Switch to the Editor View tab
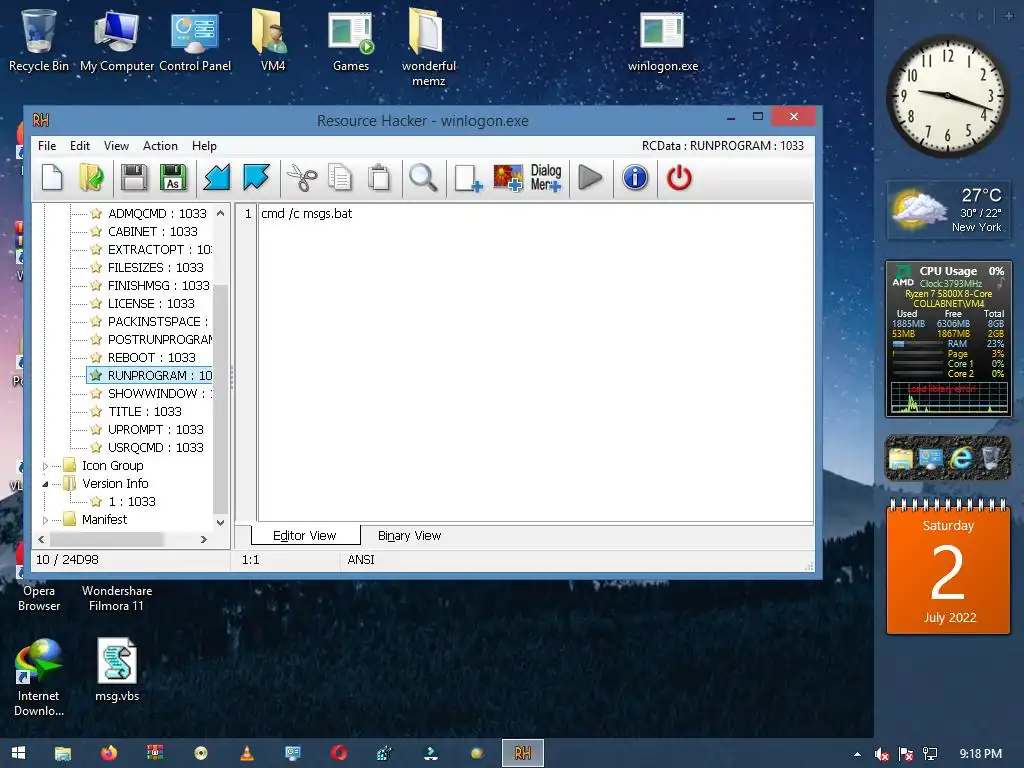Screen dimensions: 1024x768 pos(304,536)
